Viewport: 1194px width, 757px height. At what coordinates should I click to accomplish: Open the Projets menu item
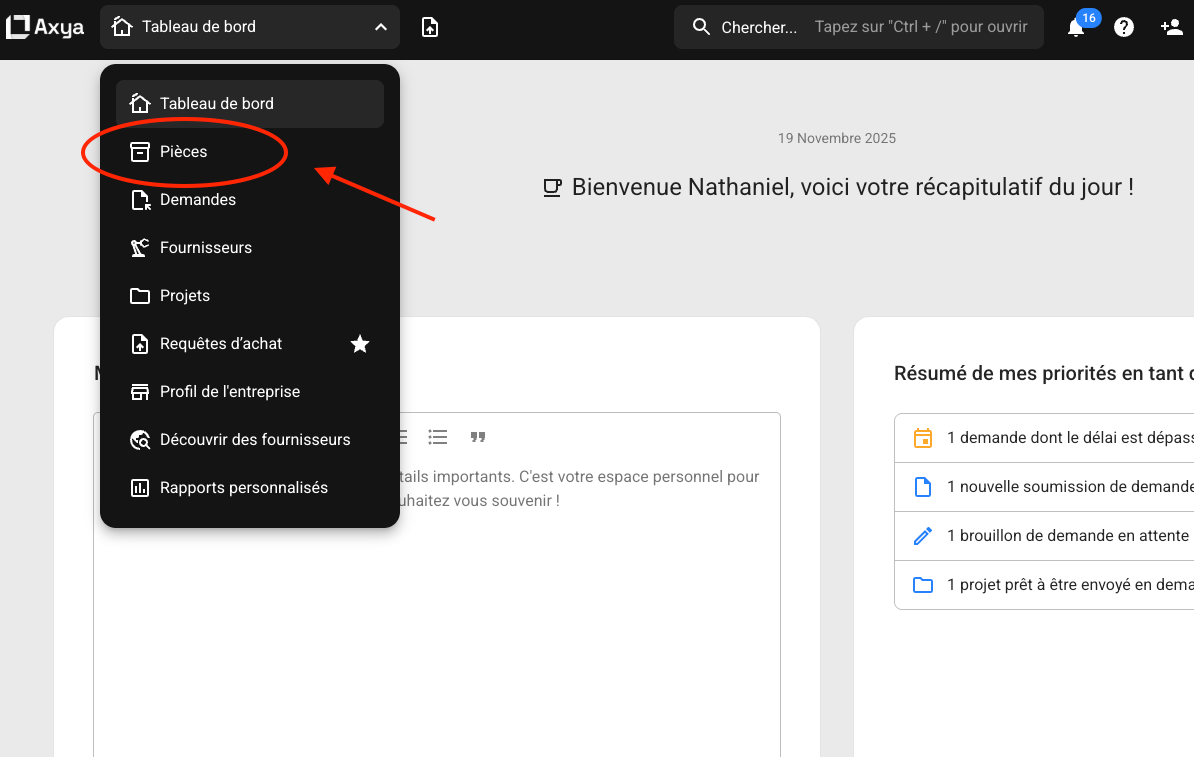185,296
